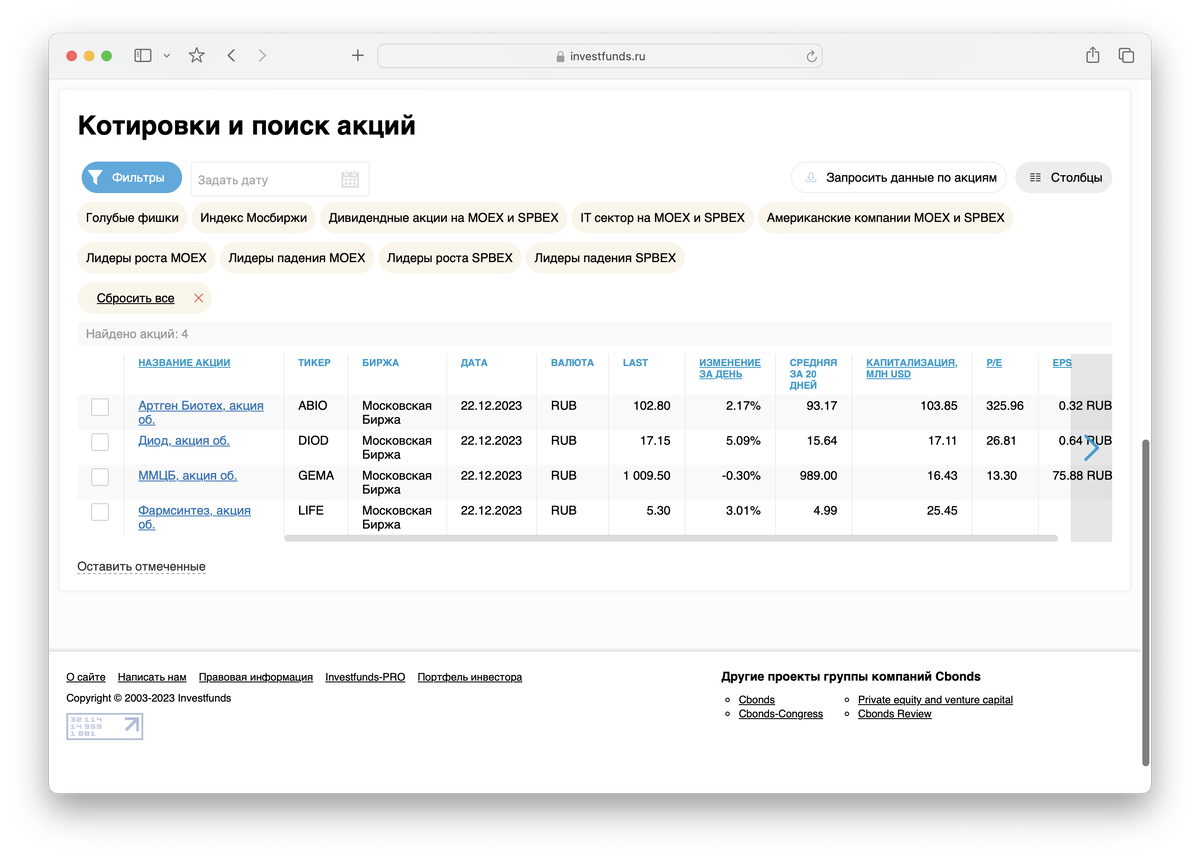The width and height of the screenshot is (1200, 858).
Task: Open Cbonds Review footer link
Action: [x=895, y=714]
